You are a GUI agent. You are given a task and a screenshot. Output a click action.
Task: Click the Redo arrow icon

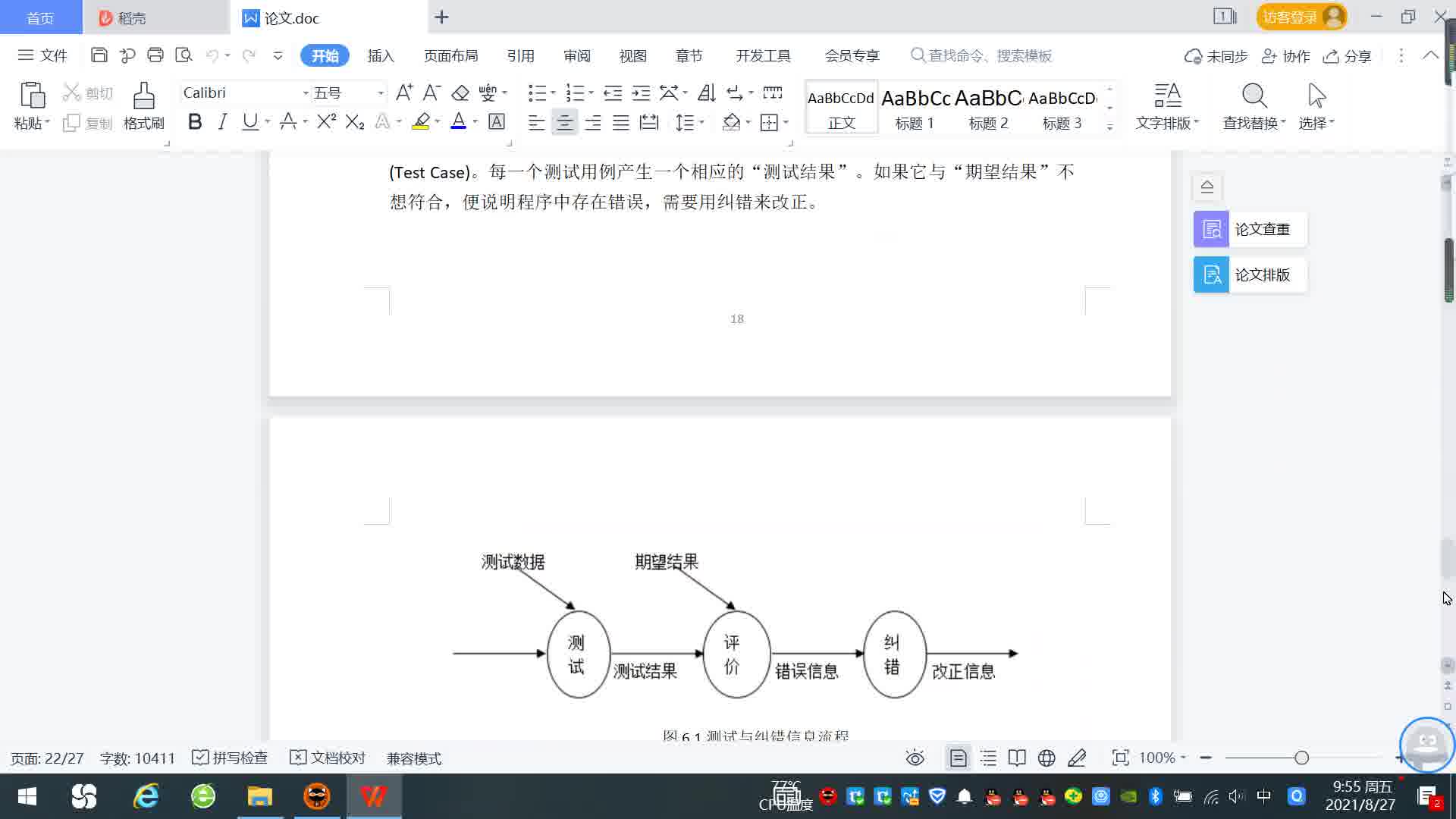249,55
